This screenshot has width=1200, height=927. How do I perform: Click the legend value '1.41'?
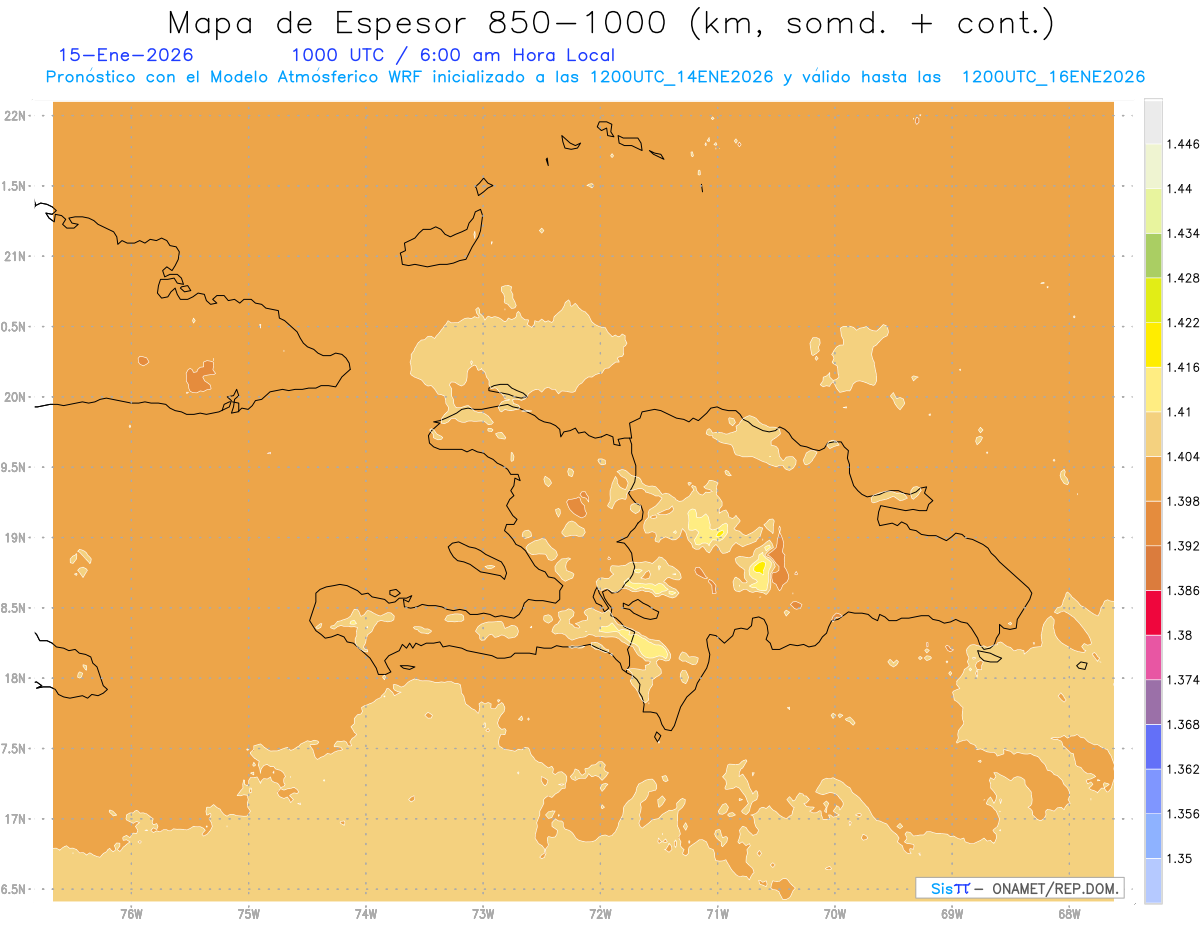coord(1180,412)
